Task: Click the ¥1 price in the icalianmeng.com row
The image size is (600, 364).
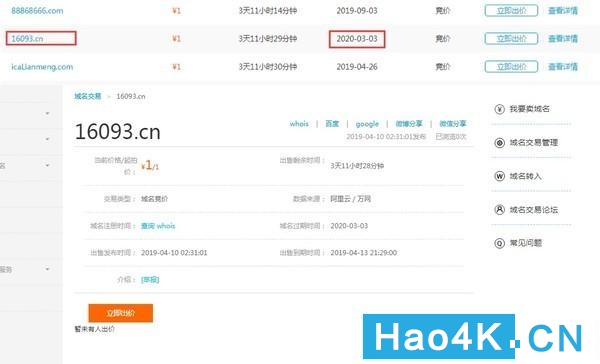Action: coord(176,67)
